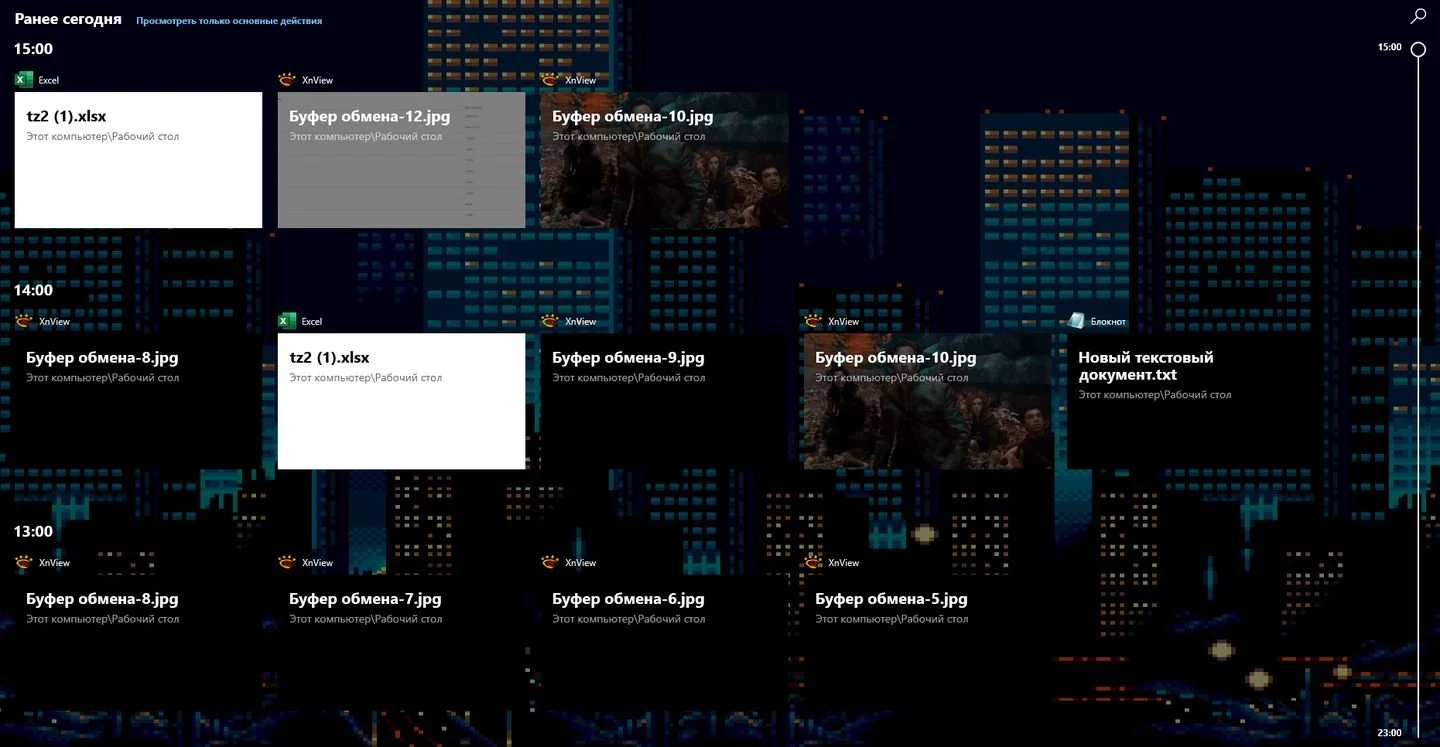Click the 'Ранее сегодня' heading
This screenshot has height=747, width=1440.
(68, 19)
